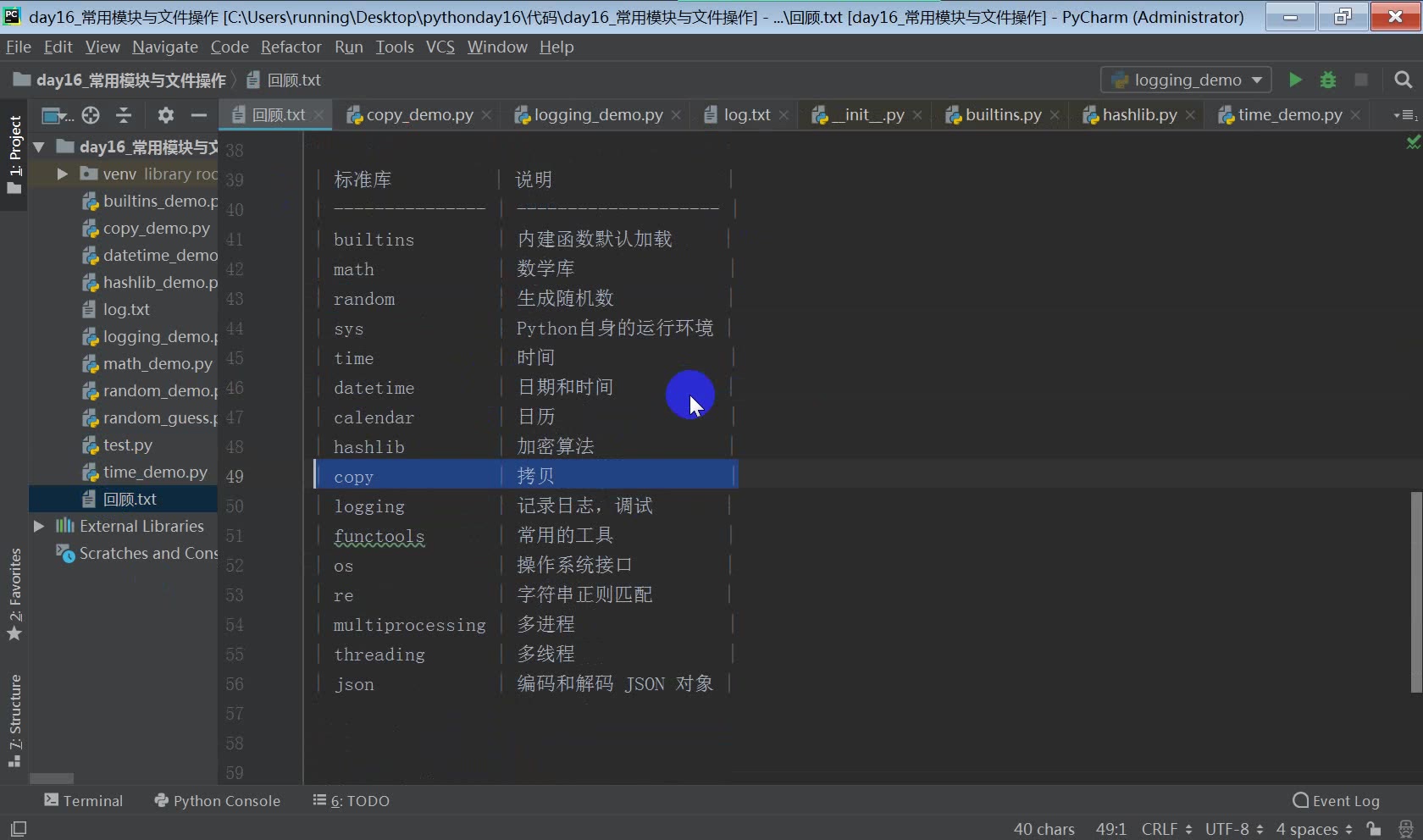
Task: Select test.py in the Project tree
Action: [128, 445]
